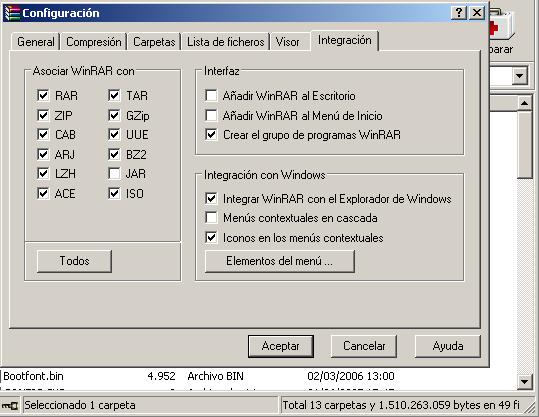Click the file list vertical scrollbar thumb
This screenshot has height=417, width=539.
(525, 144)
